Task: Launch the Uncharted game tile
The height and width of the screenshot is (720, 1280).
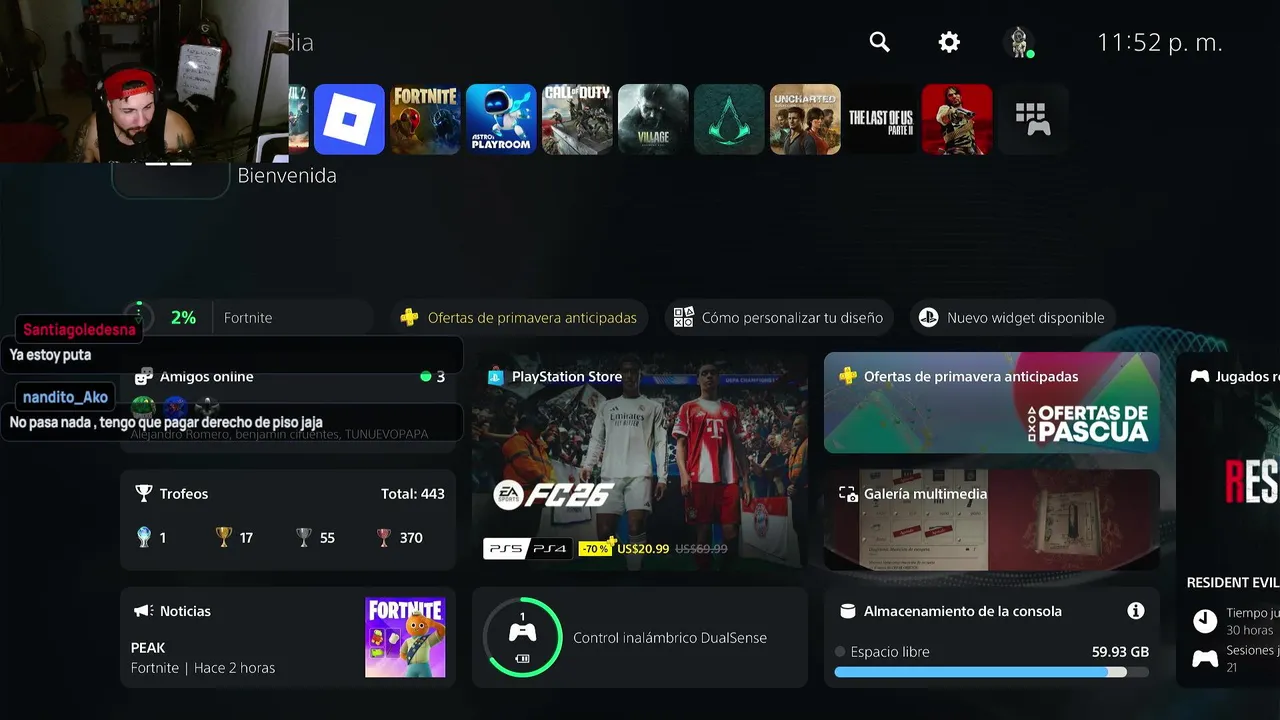Action: coord(805,119)
